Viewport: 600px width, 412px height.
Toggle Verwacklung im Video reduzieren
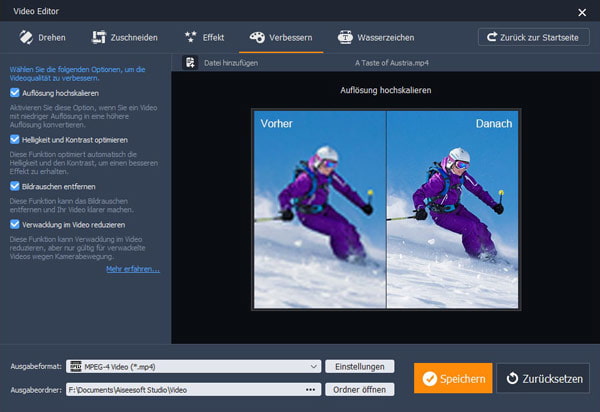[x=14, y=224]
